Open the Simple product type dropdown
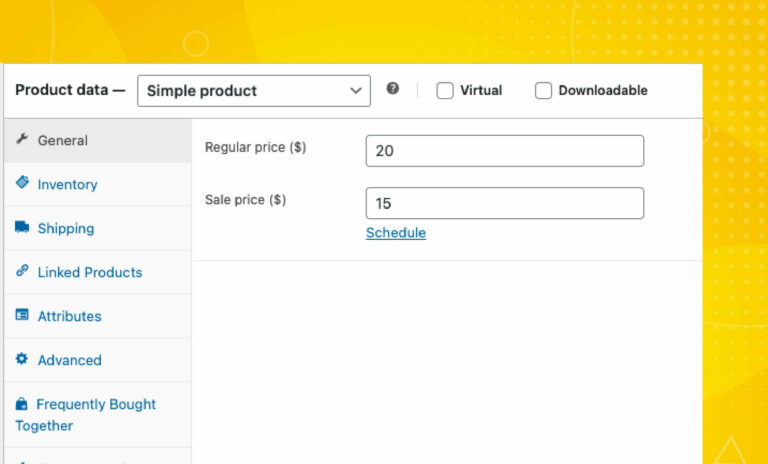 (x=253, y=91)
